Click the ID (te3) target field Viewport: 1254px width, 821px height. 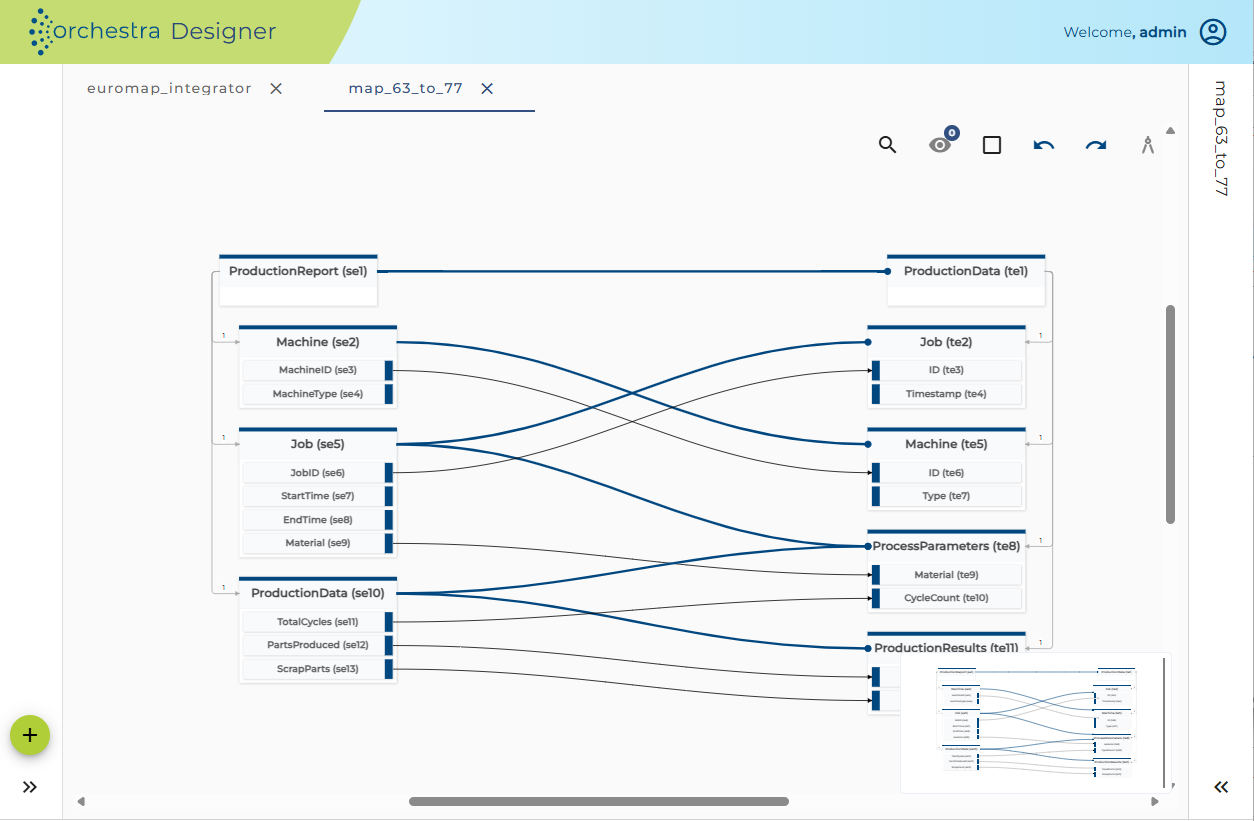(951, 370)
